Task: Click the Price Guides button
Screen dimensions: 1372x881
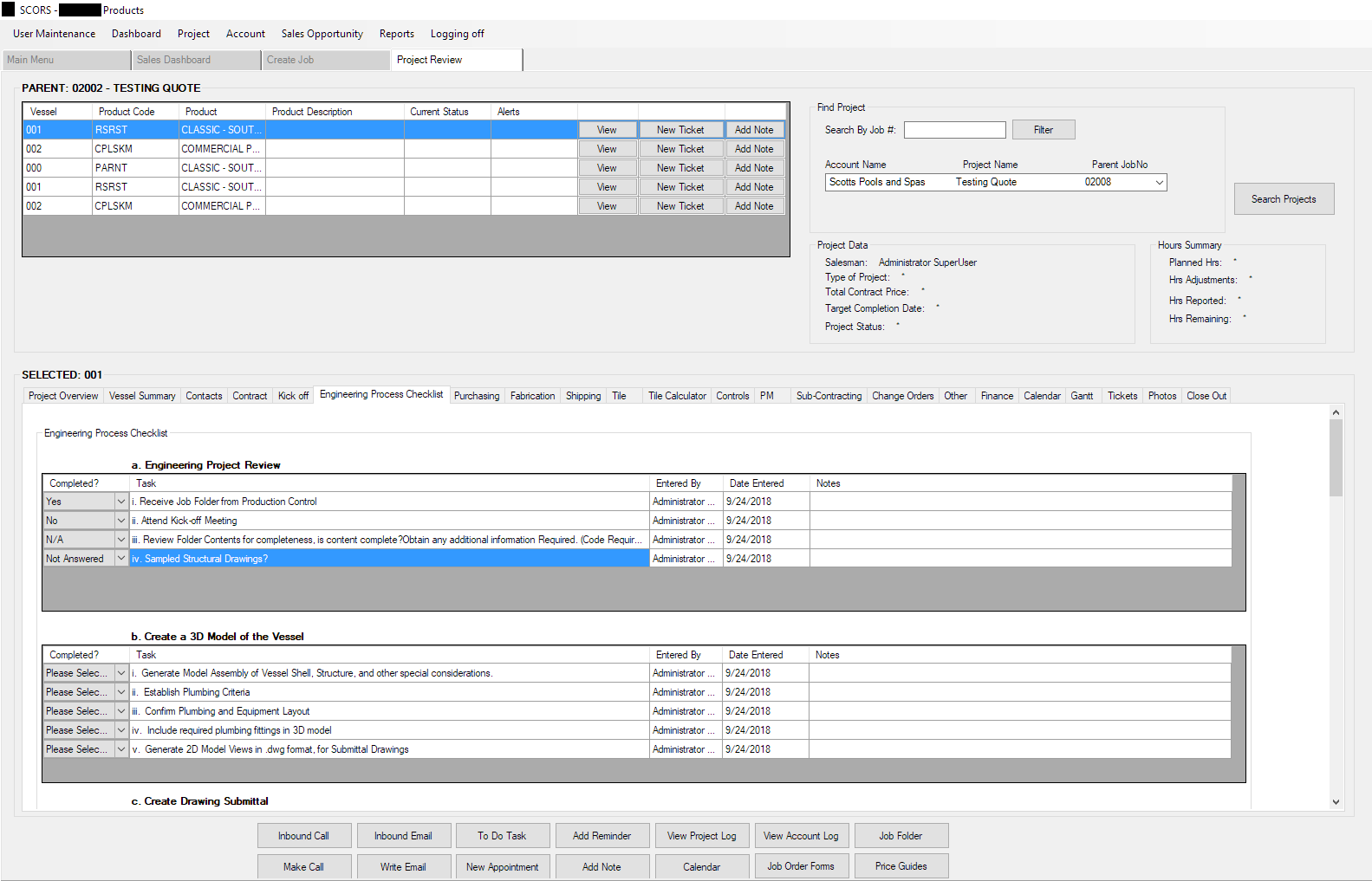Action: click(x=901, y=866)
